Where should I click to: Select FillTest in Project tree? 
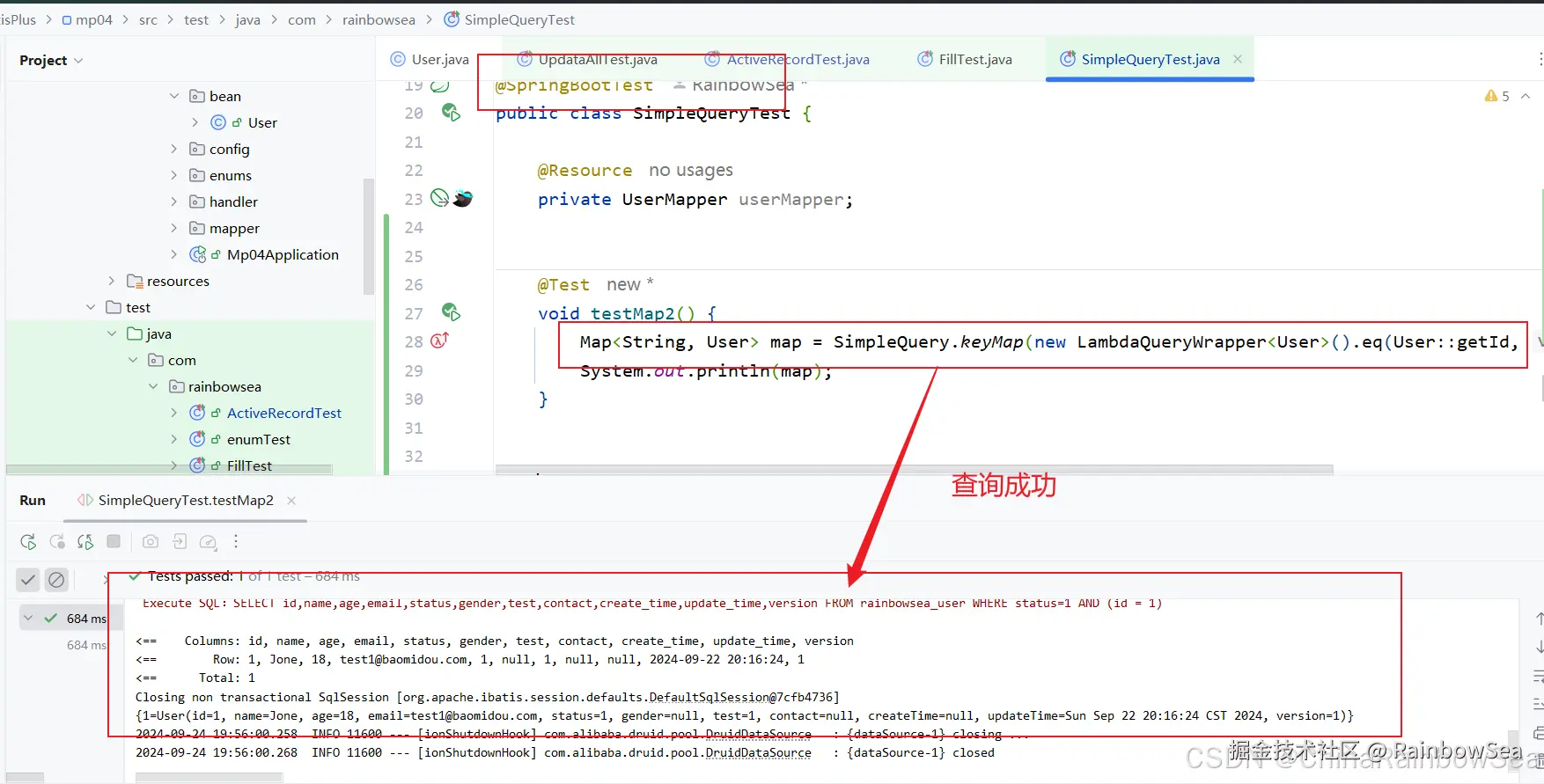(x=249, y=465)
